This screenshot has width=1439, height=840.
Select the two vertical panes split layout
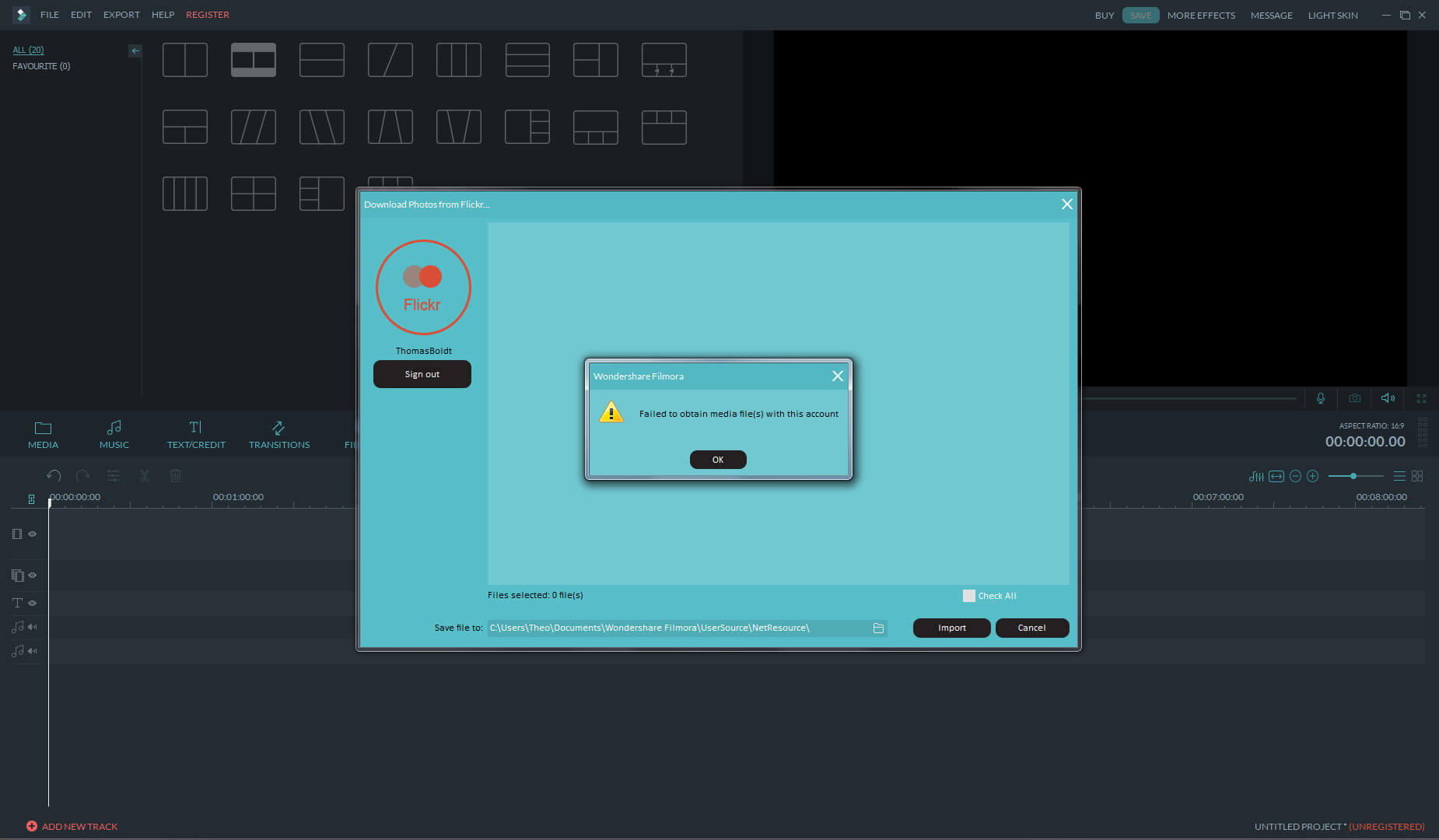[185, 60]
